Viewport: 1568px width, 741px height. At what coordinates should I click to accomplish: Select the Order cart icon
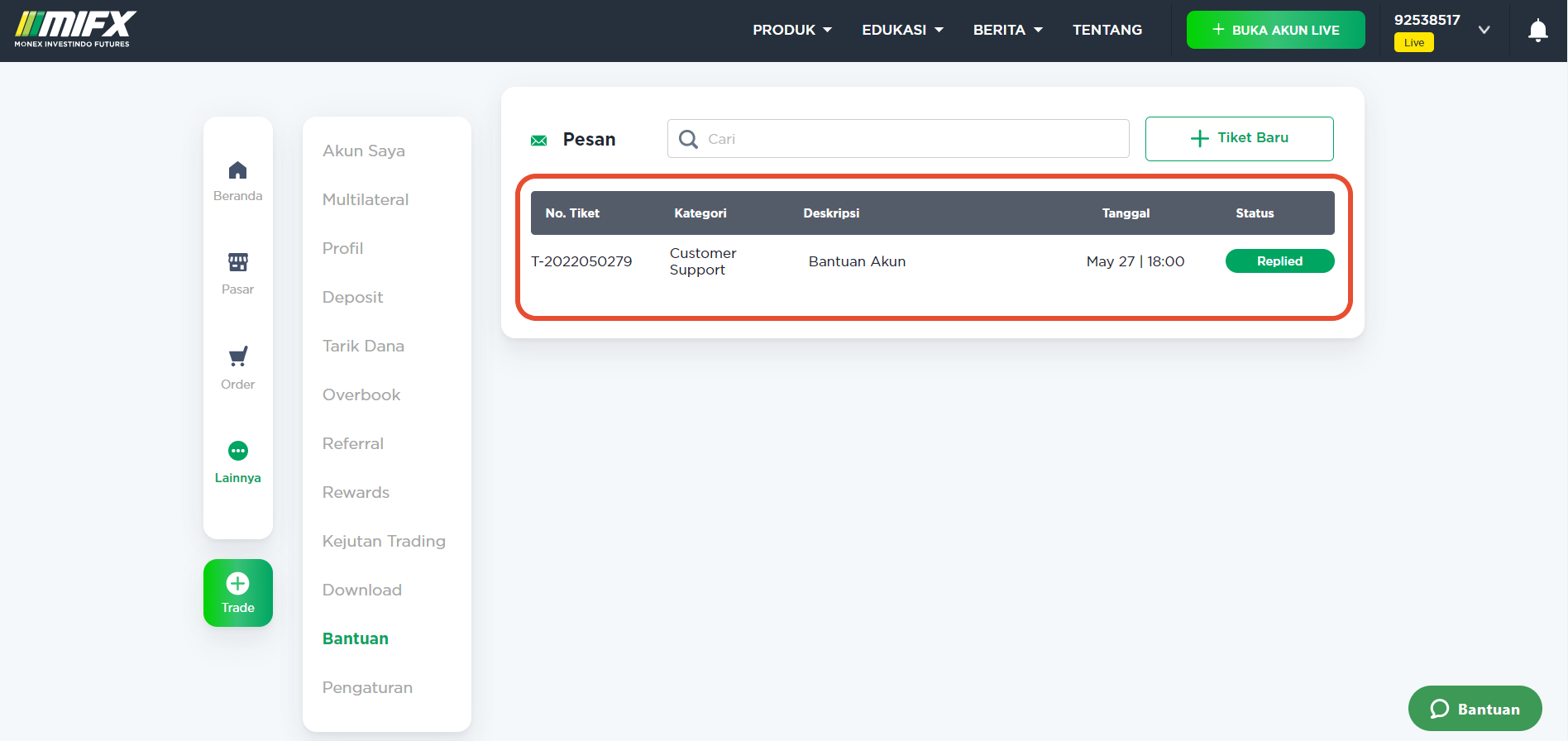pos(237,356)
